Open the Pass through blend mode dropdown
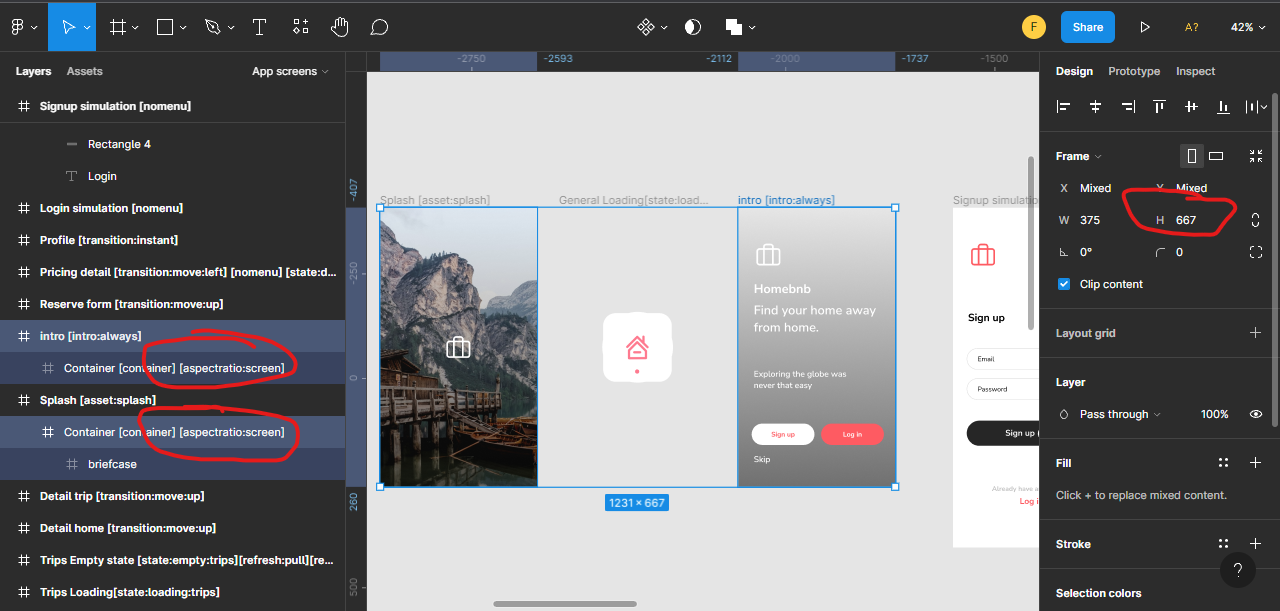This screenshot has width=1280, height=611. tap(1120, 414)
